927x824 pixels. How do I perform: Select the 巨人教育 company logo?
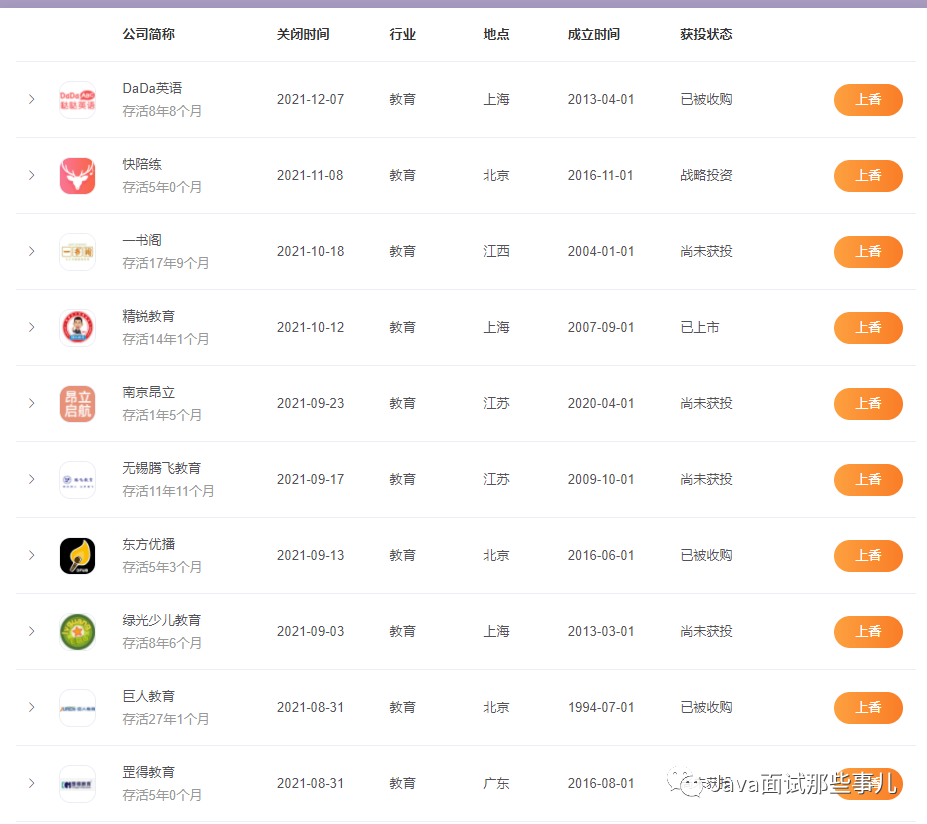click(77, 707)
